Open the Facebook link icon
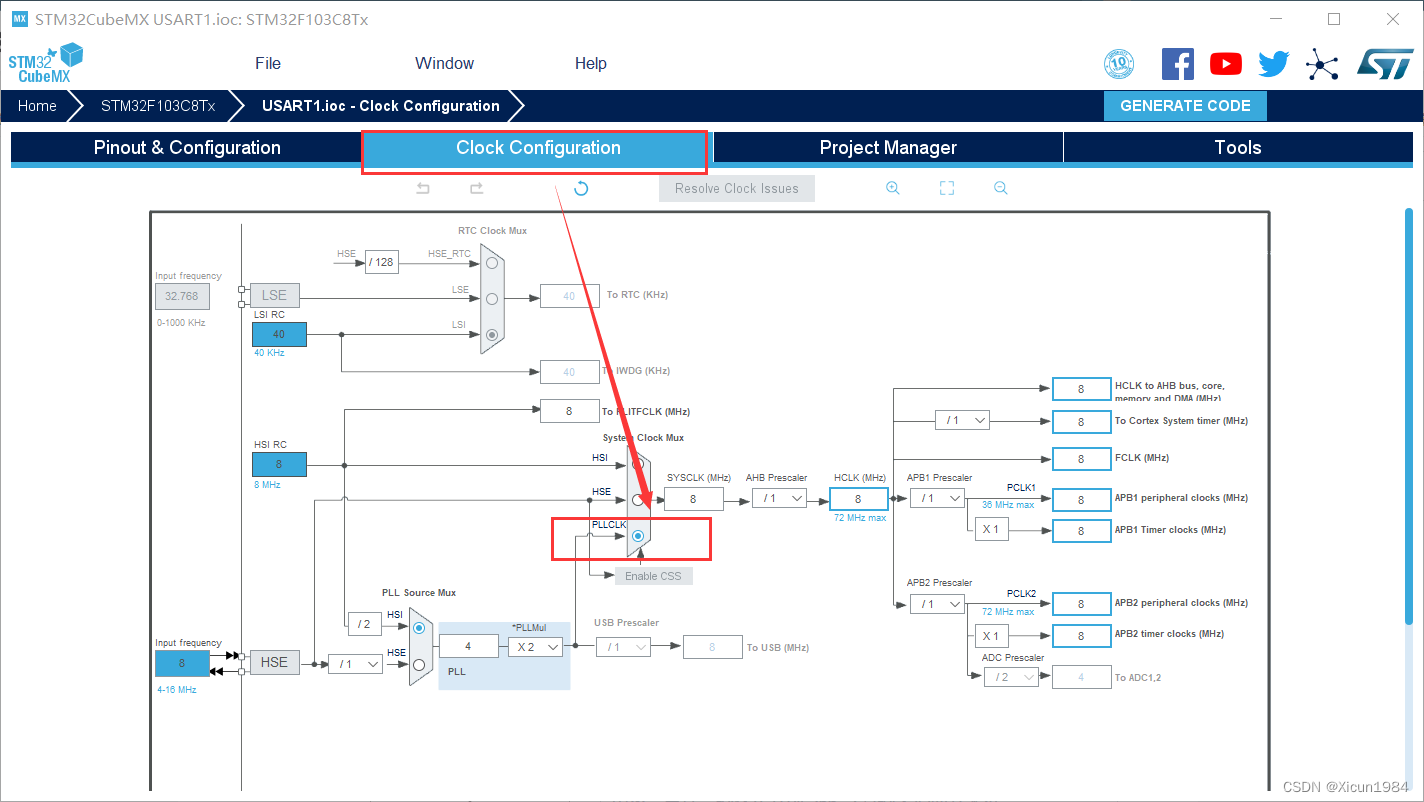The height and width of the screenshot is (802, 1424). (x=1177, y=64)
